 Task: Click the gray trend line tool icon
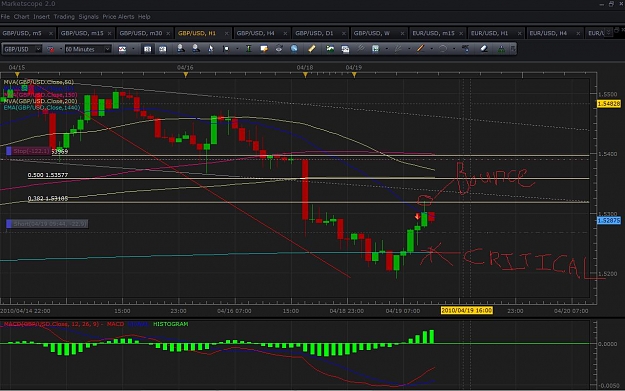tap(398, 49)
